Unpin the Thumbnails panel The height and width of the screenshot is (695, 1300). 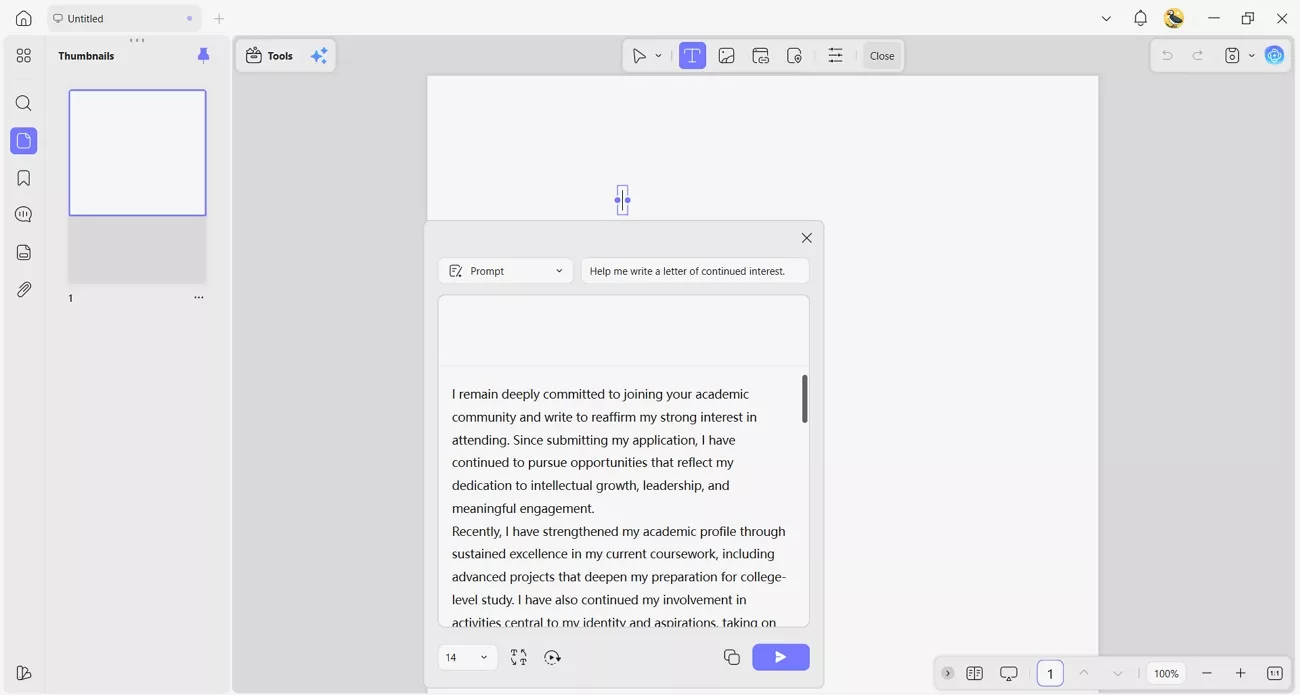pyautogui.click(x=204, y=55)
